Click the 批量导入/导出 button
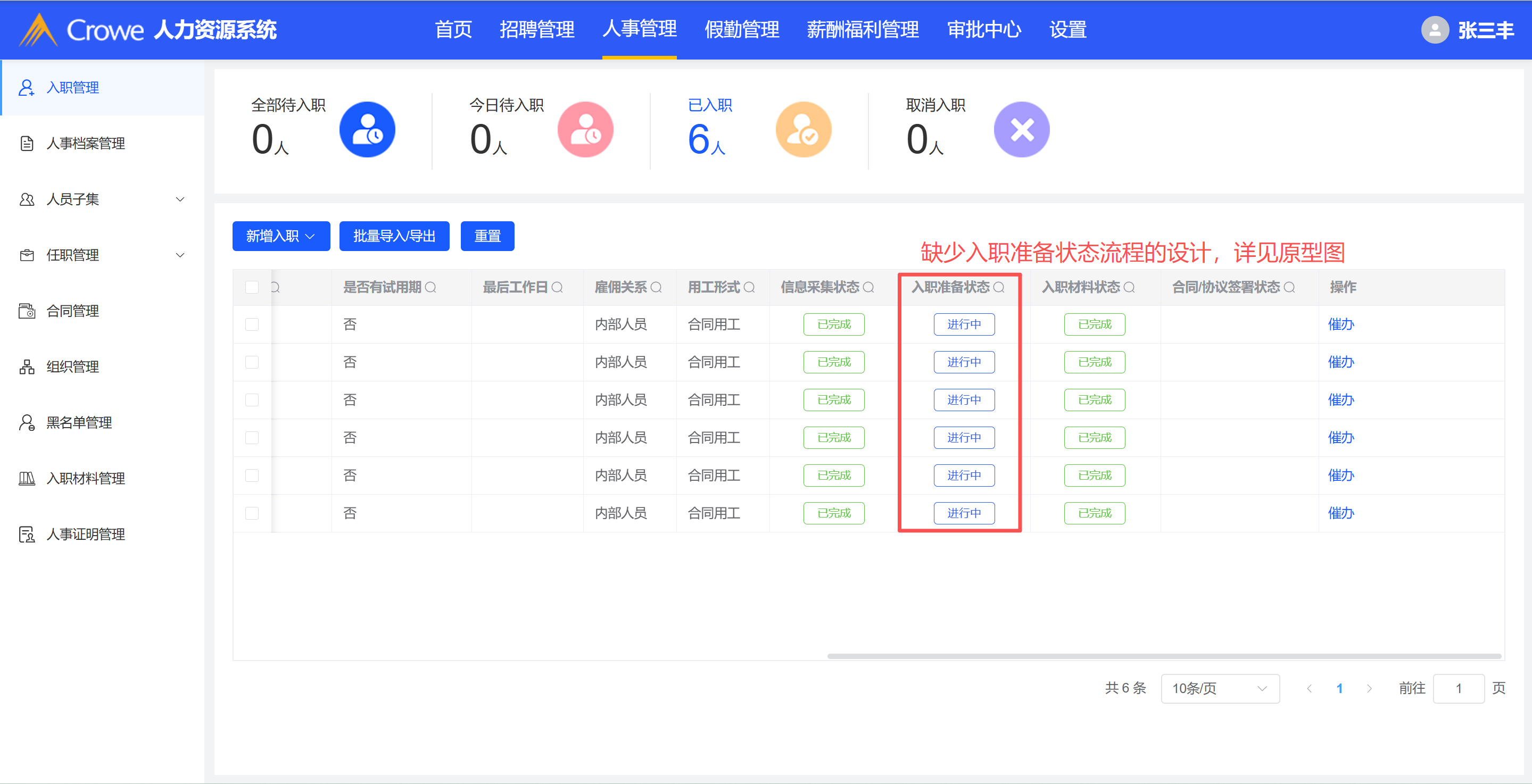 (394, 236)
